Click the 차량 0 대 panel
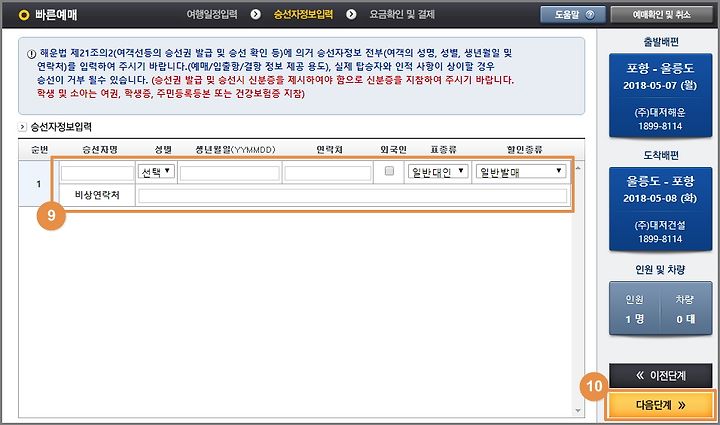 (686, 309)
